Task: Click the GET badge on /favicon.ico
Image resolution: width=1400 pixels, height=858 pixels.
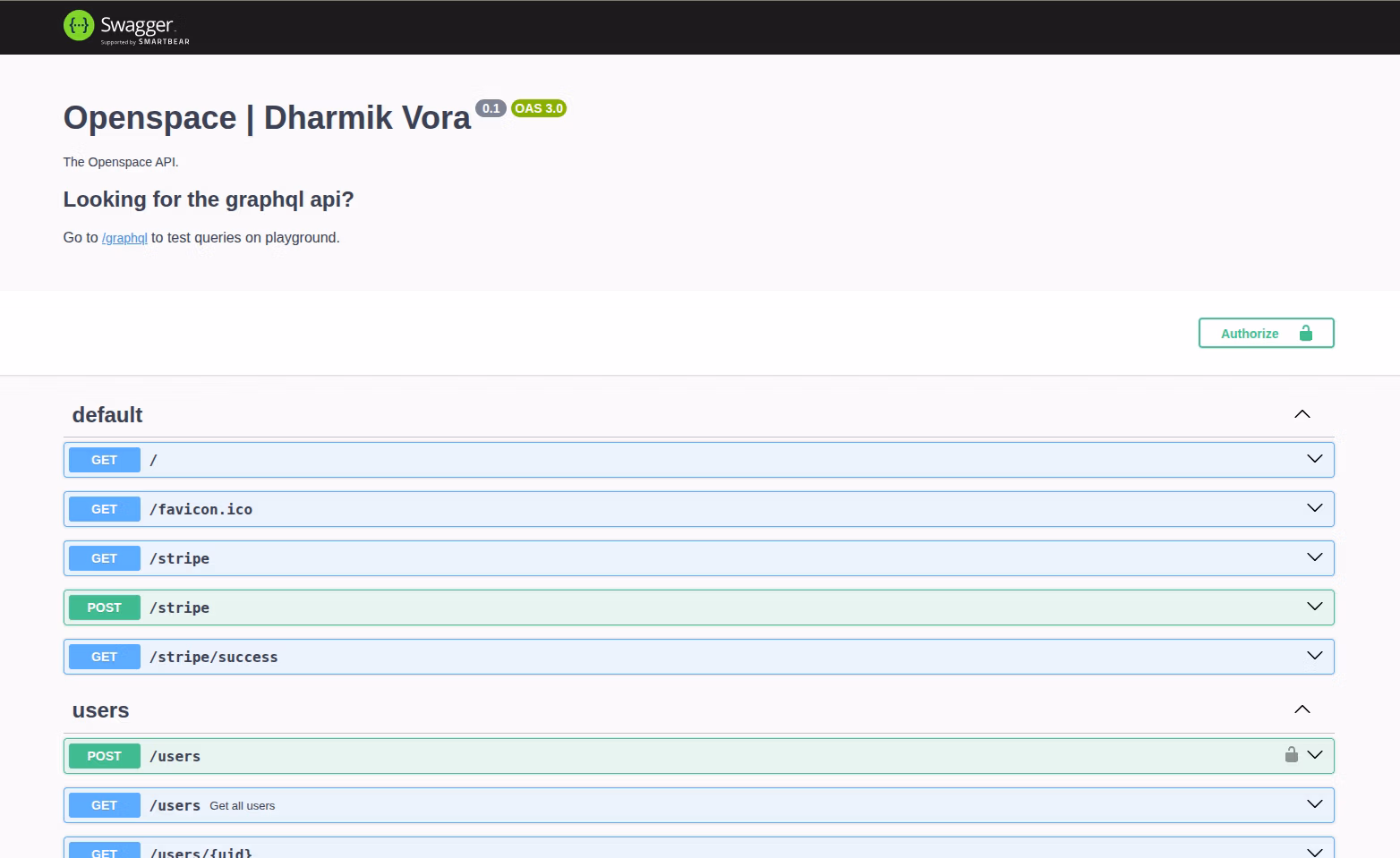Action: [x=105, y=509]
